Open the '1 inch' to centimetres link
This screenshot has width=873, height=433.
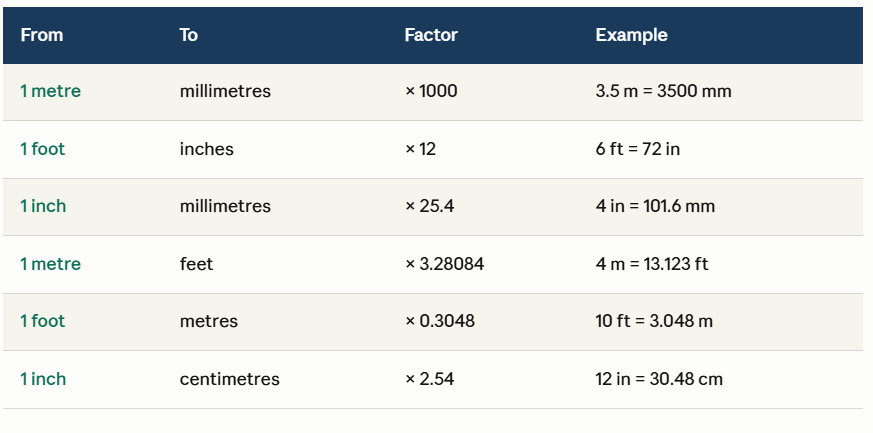tap(43, 379)
